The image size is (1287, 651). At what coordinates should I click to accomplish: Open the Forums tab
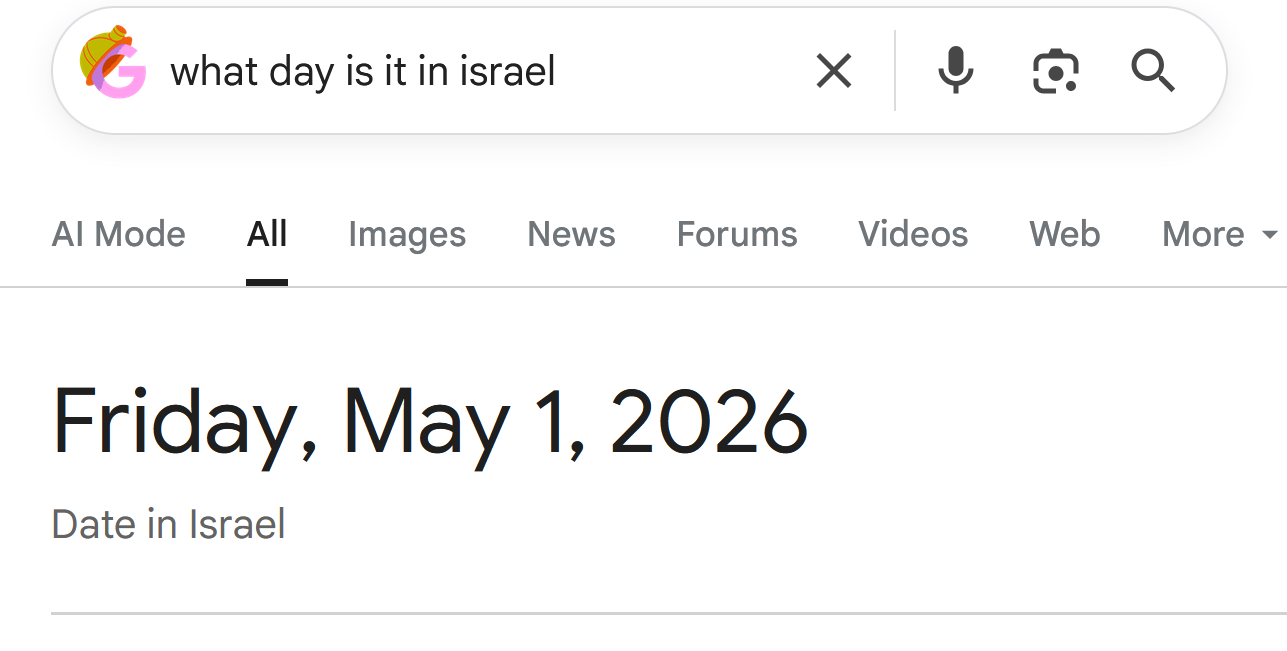pyautogui.click(x=737, y=234)
